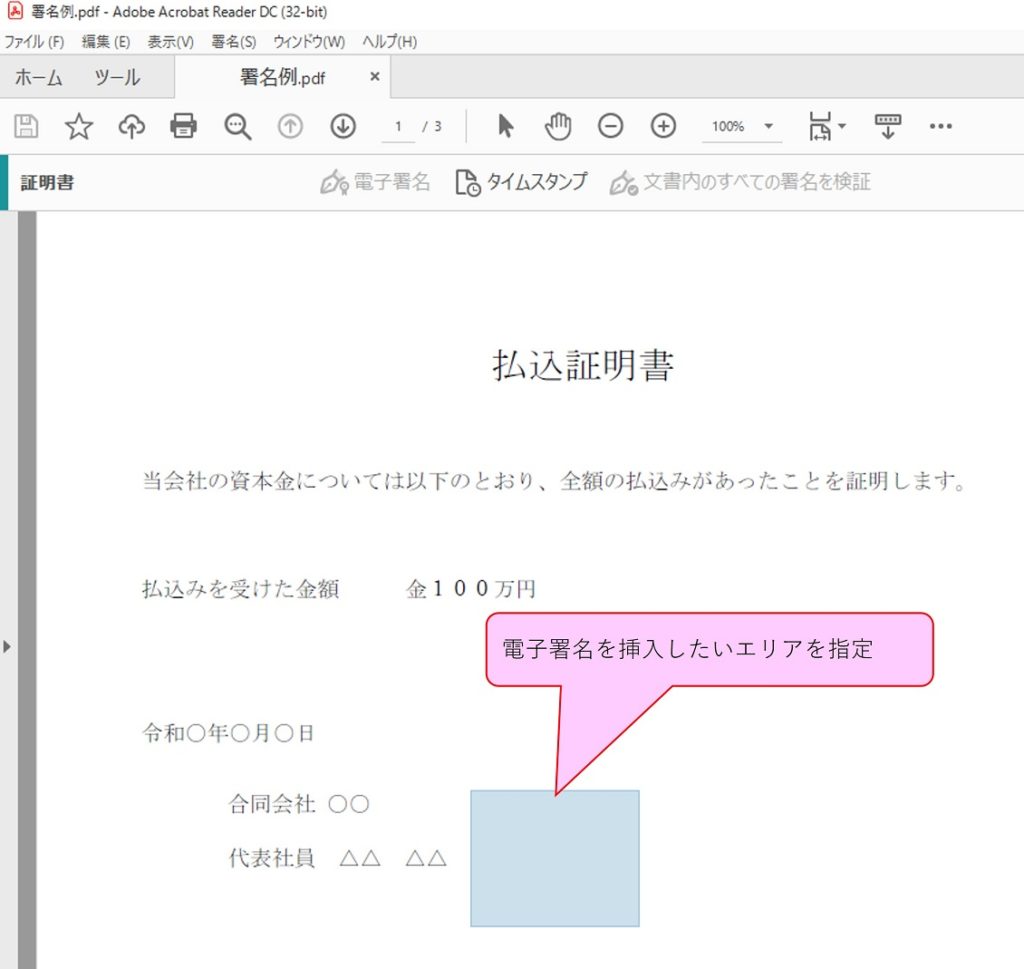Add bookmark with the star icon
The image size is (1024, 969).
point(79,126)
